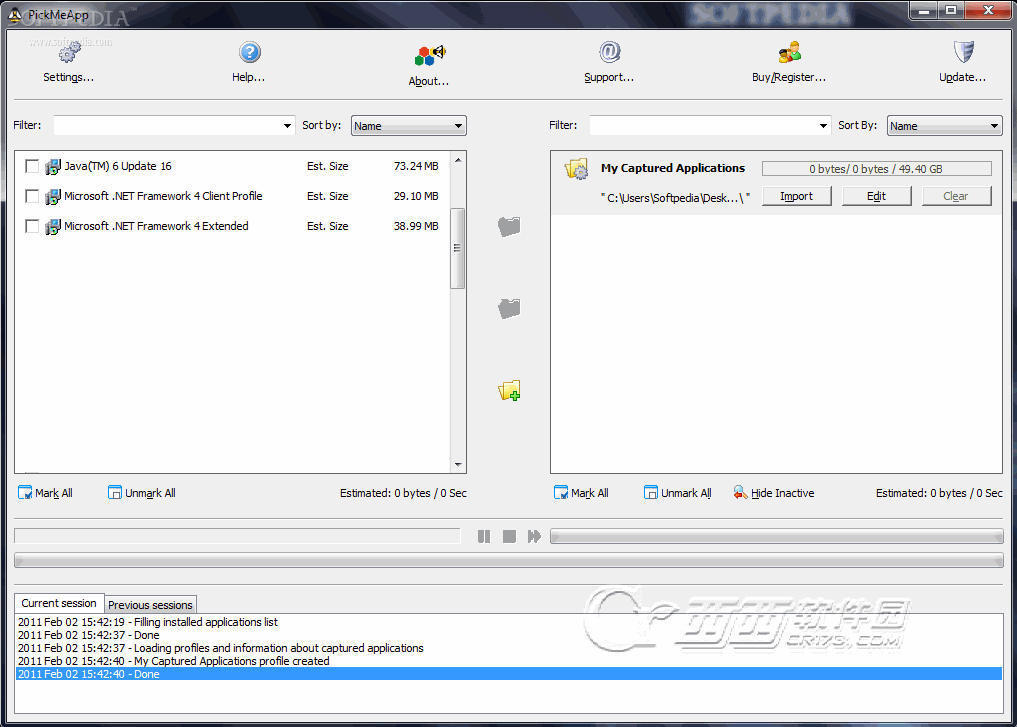
Task: Select the highlighted 15:42:40 - Done log line
Action: (508, 674)
